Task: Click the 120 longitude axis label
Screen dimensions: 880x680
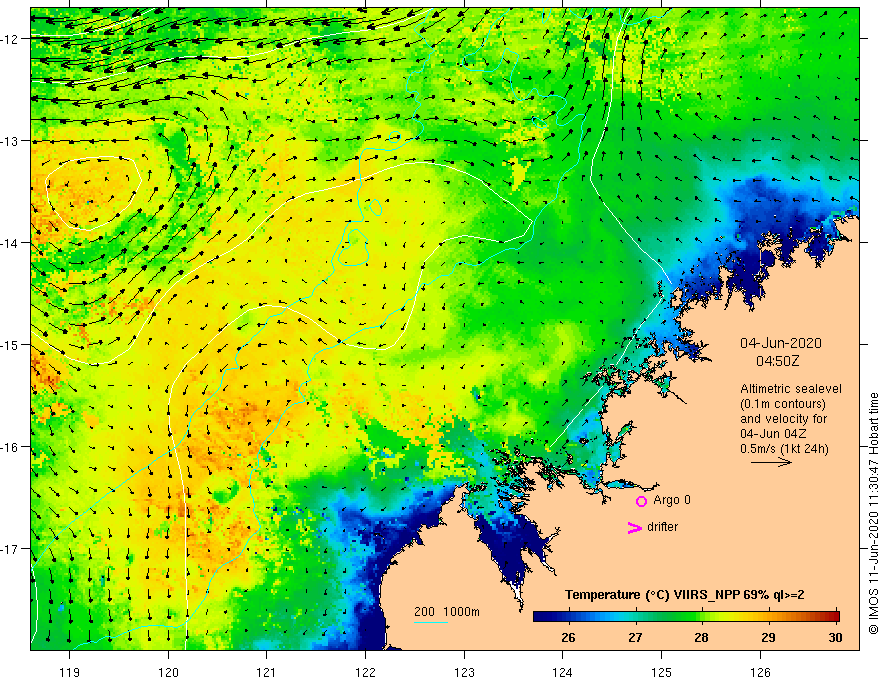Action: tap(168, 672)
